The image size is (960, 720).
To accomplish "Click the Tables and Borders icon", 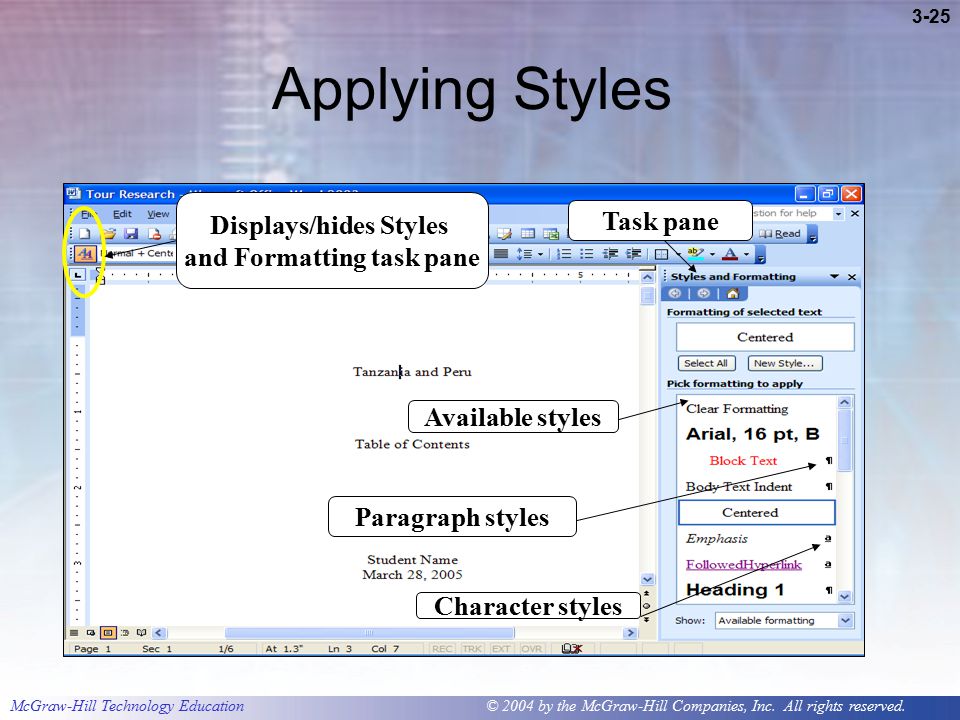I will 504,234.
